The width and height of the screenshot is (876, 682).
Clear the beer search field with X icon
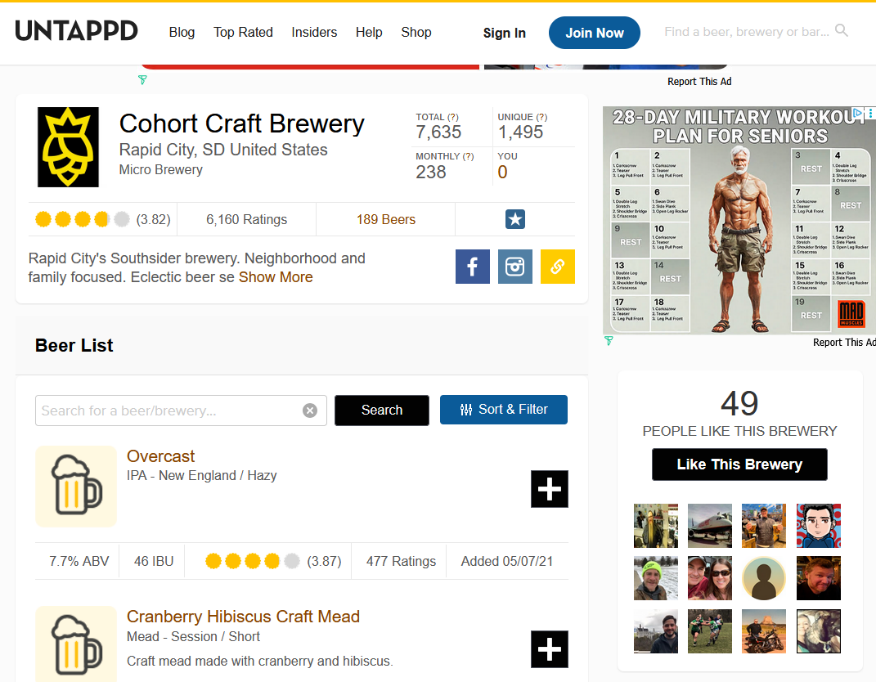coord(310,410)
